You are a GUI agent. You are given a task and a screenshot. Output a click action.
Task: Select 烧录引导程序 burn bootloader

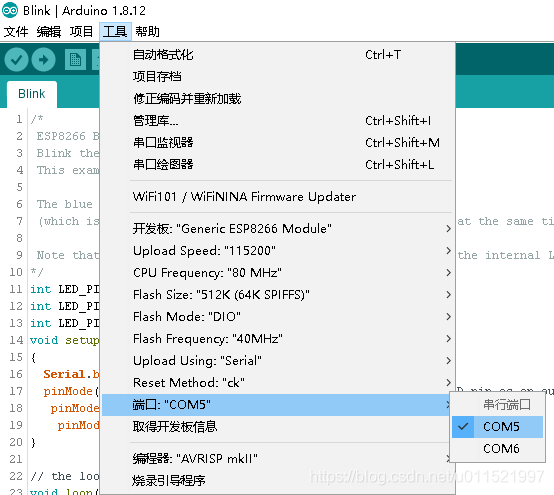click(278, 481)
